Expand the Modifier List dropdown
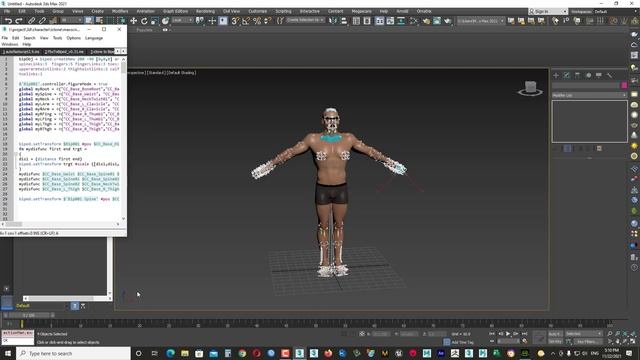Image resolution: width=640 pixels, height=360 pixels. click(x=589, y=95)
